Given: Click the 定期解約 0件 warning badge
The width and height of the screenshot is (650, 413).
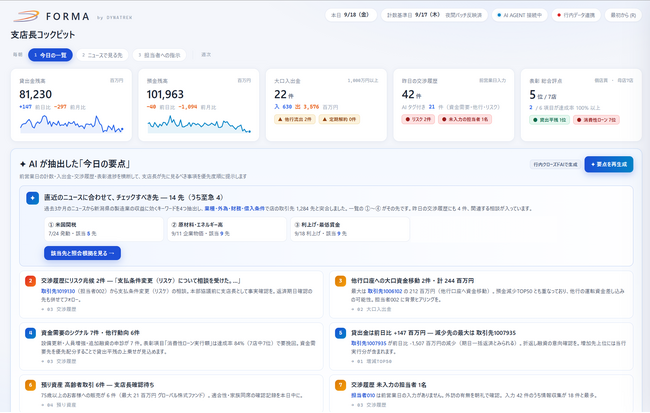Looking at the screenshot, I should click(x=339, y=119).
